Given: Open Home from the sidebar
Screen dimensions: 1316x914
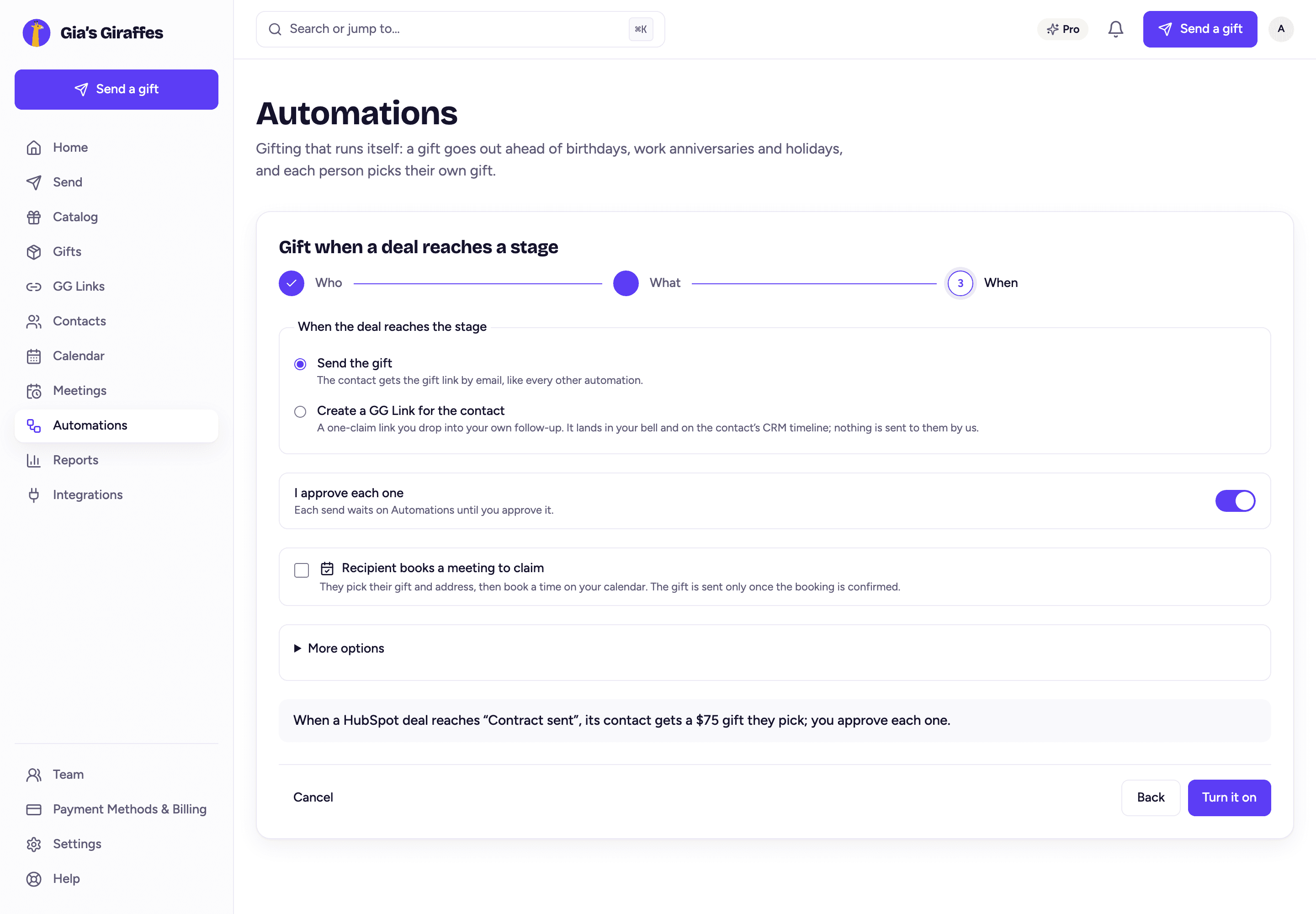Looking at the screenshot, I should 116,148.
